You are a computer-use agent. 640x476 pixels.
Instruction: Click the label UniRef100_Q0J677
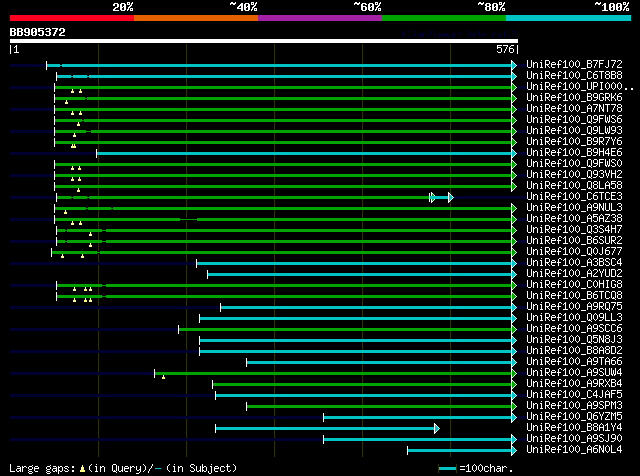[574, 251]
